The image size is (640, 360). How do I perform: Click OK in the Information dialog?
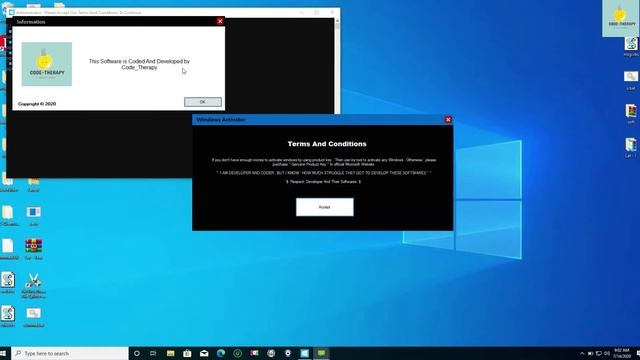202,102
